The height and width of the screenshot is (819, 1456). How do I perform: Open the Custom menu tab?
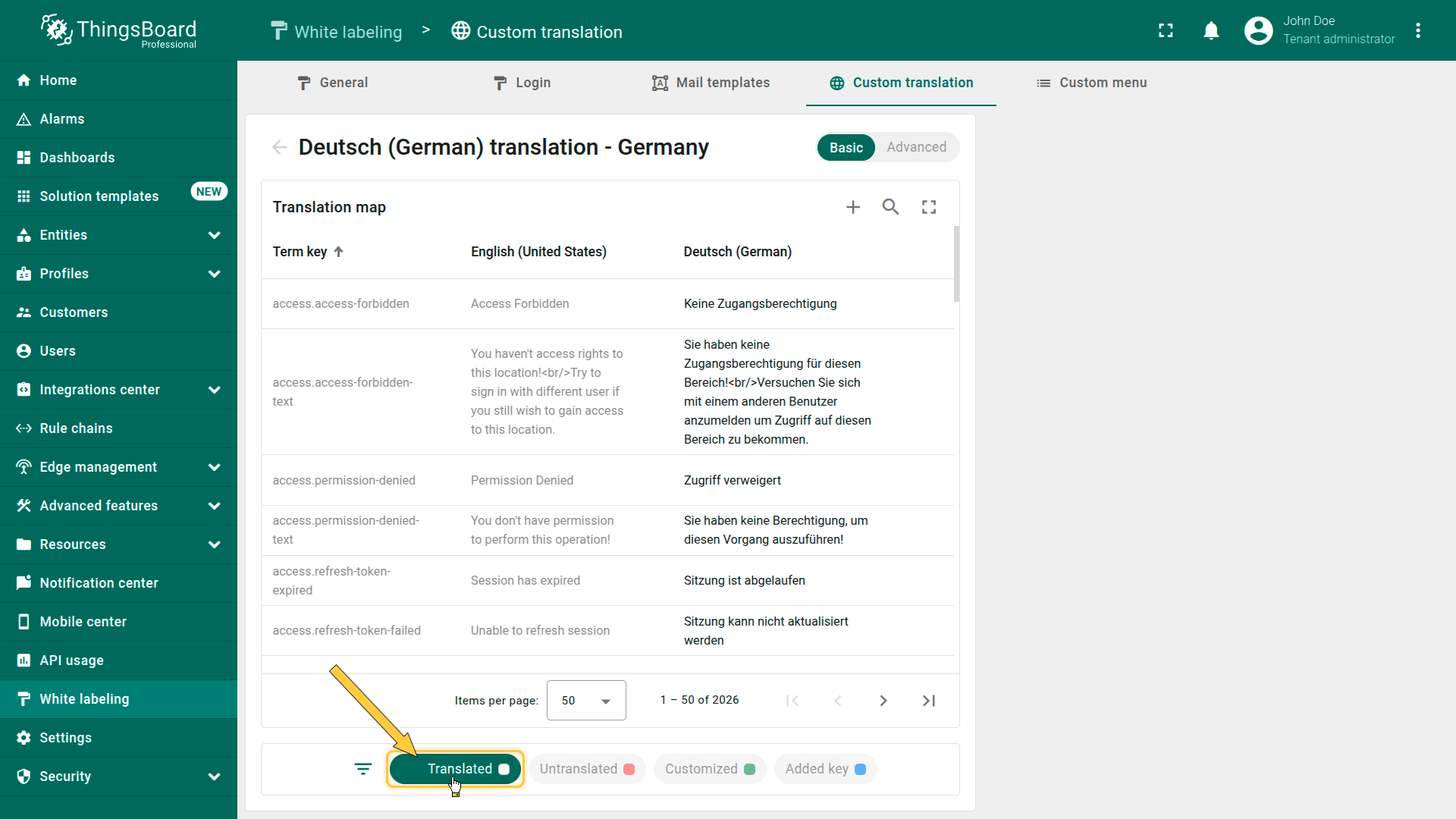coord(1091,83)
